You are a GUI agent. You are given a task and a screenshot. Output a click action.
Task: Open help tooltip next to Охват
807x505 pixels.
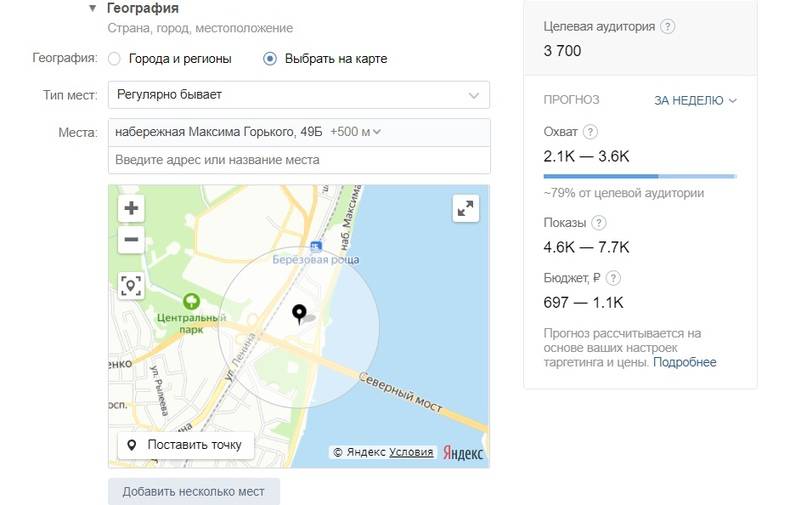[590, 132]
